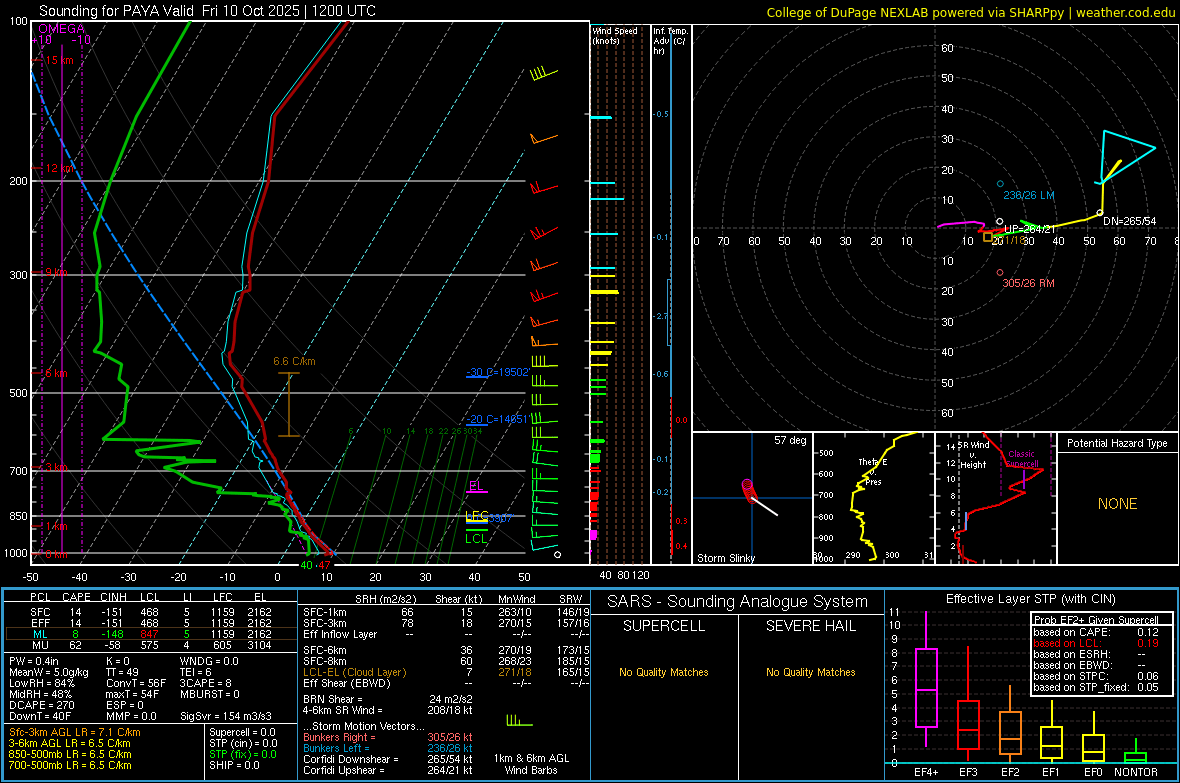Select the Sfc-3km AGL LR line

pyautogui.click(x=75, y=732)
